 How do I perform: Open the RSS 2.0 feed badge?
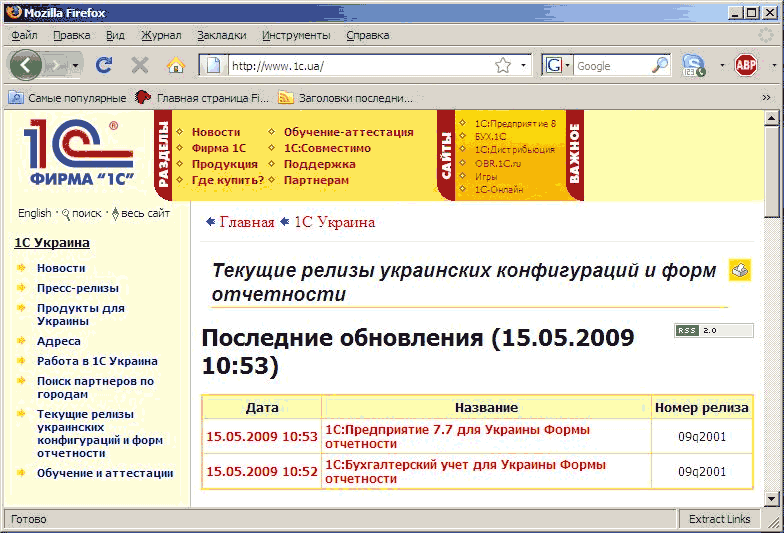pyautogui.click(x=714, y=330)
